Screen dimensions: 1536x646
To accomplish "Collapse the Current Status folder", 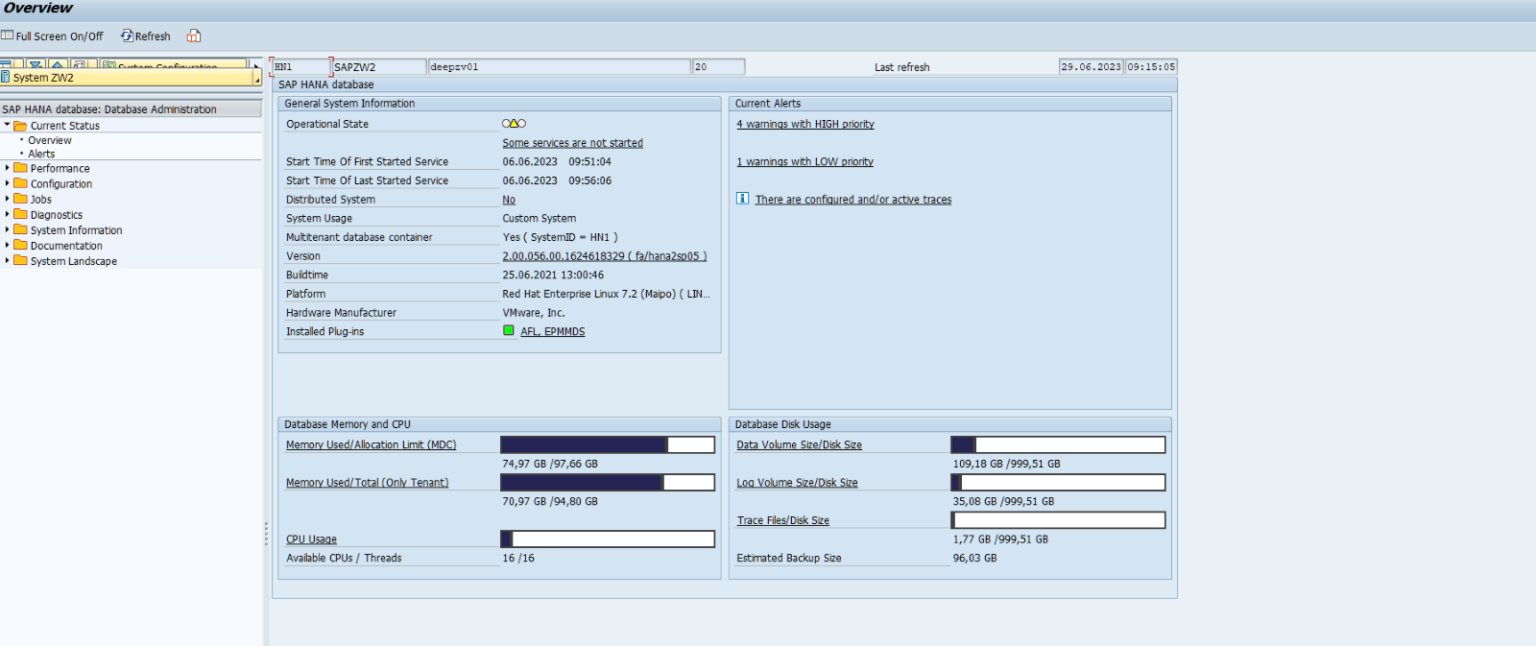I will click(x=8, y=125).
